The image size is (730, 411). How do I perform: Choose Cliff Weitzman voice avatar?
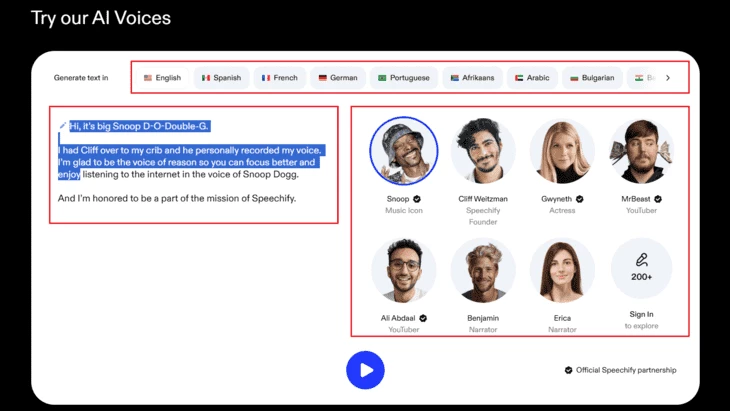click(x=483, y=151)
